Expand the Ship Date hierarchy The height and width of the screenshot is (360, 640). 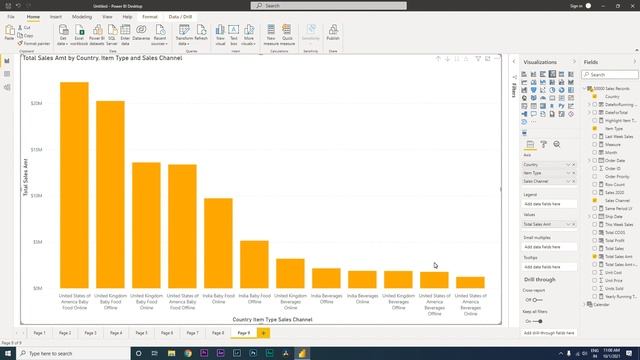coord(589,216)
